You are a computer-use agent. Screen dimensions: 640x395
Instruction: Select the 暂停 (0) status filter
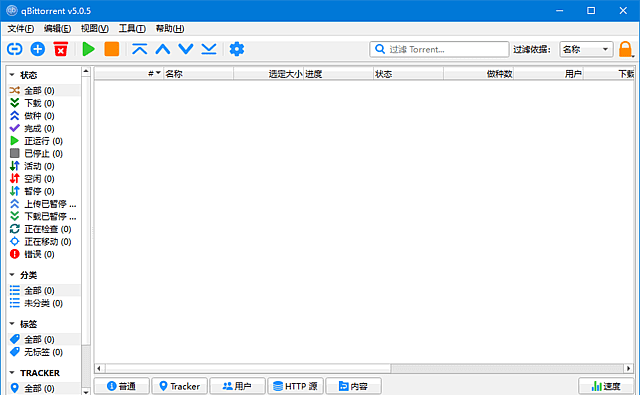click(44, 191)
